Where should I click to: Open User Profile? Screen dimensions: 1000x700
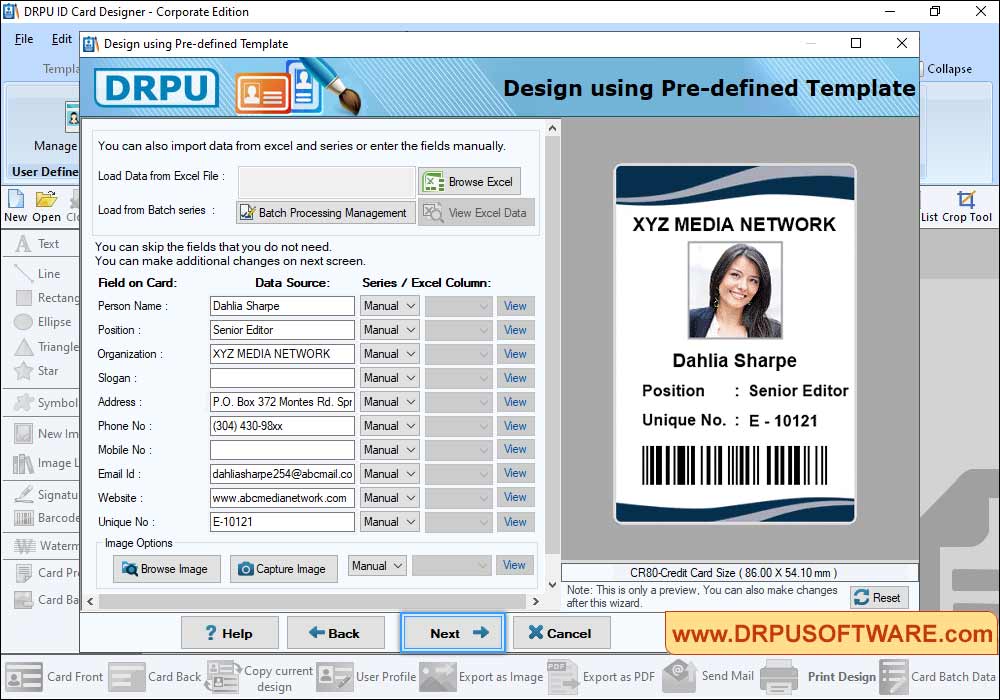[x=366, y=676]
